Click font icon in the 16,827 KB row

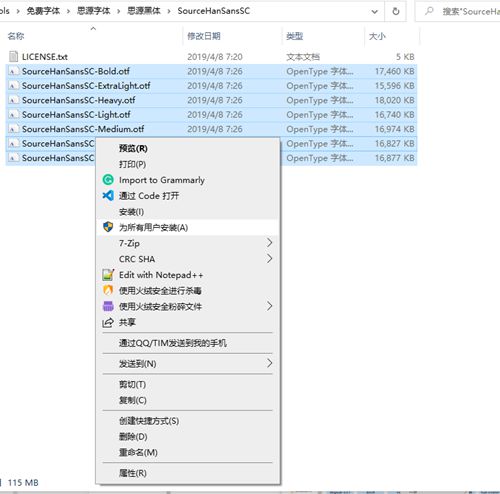tap(13, 144)
